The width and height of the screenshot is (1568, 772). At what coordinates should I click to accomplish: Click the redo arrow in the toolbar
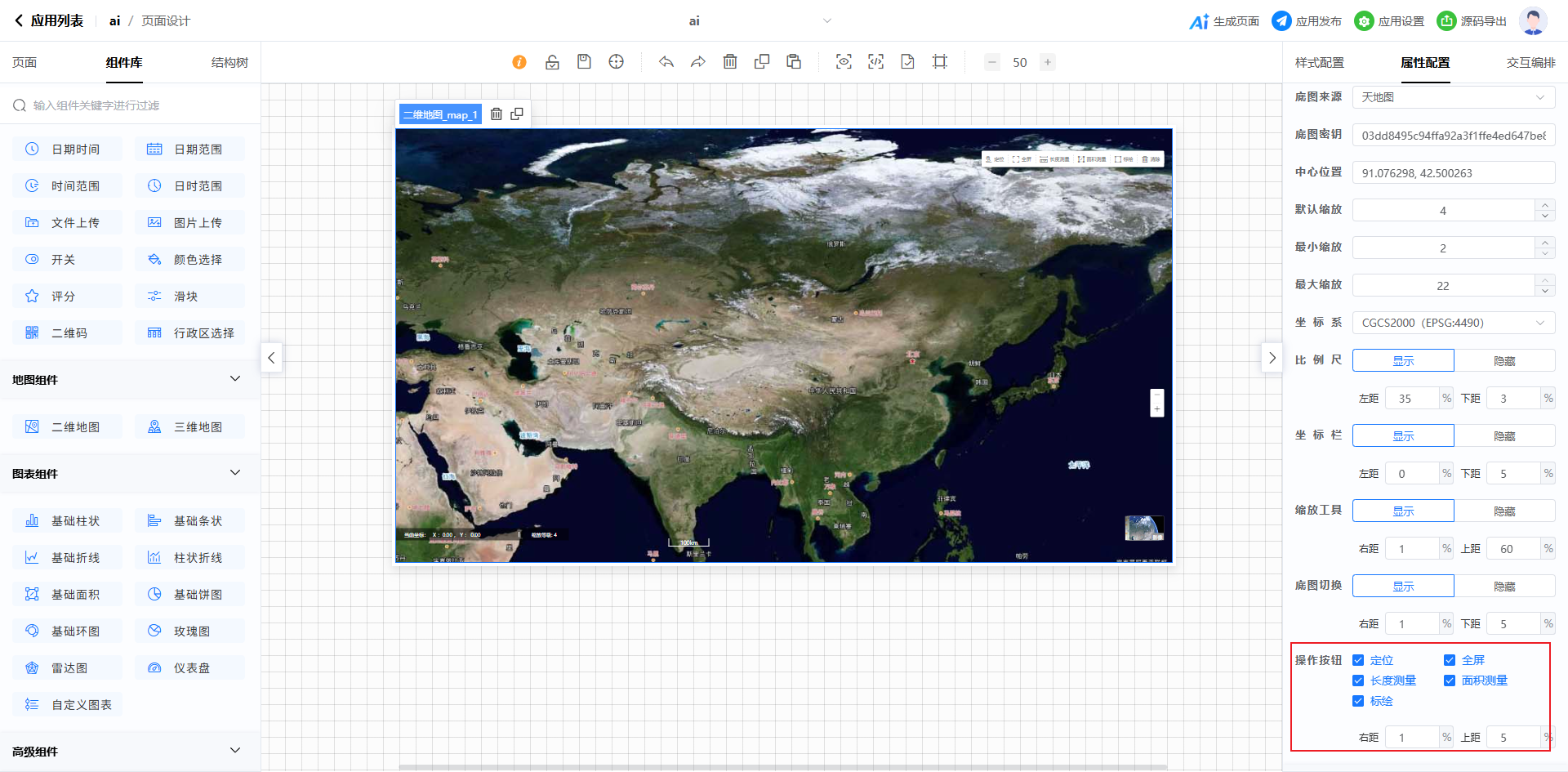[697, 62]
